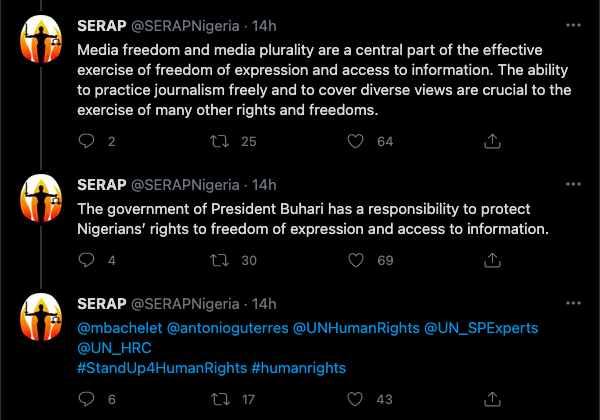This screenshot has width=600, height=420.
Task: Share the #StandUp4HumanRights tweet
Action: tap(491, 400)
